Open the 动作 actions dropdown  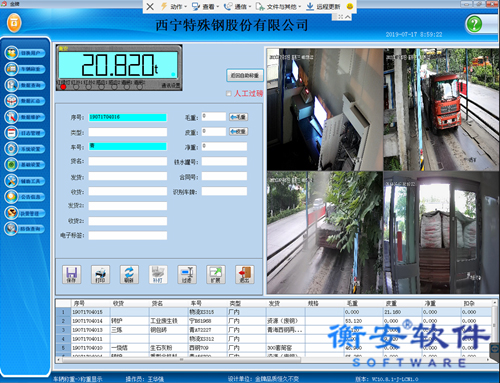coord(174,6)
